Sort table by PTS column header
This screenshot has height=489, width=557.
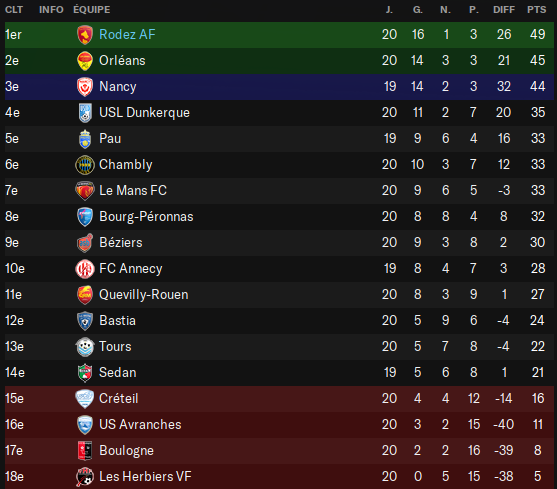pyautogui.click(x=536, y=10)
